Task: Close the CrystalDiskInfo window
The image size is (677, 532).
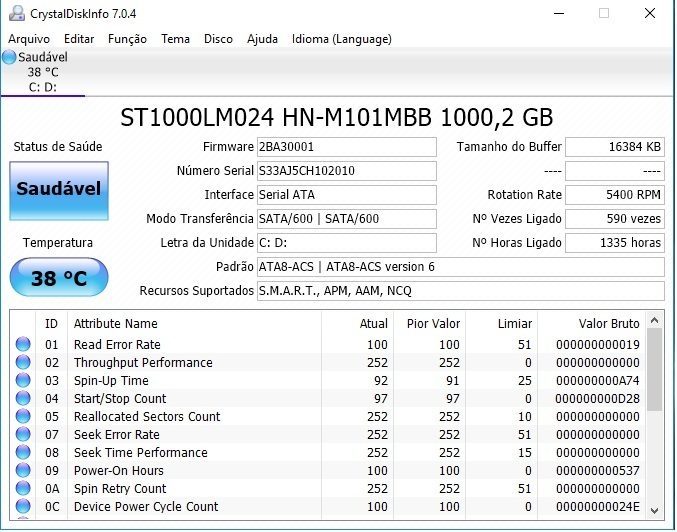Action: [x=650, y=13]
